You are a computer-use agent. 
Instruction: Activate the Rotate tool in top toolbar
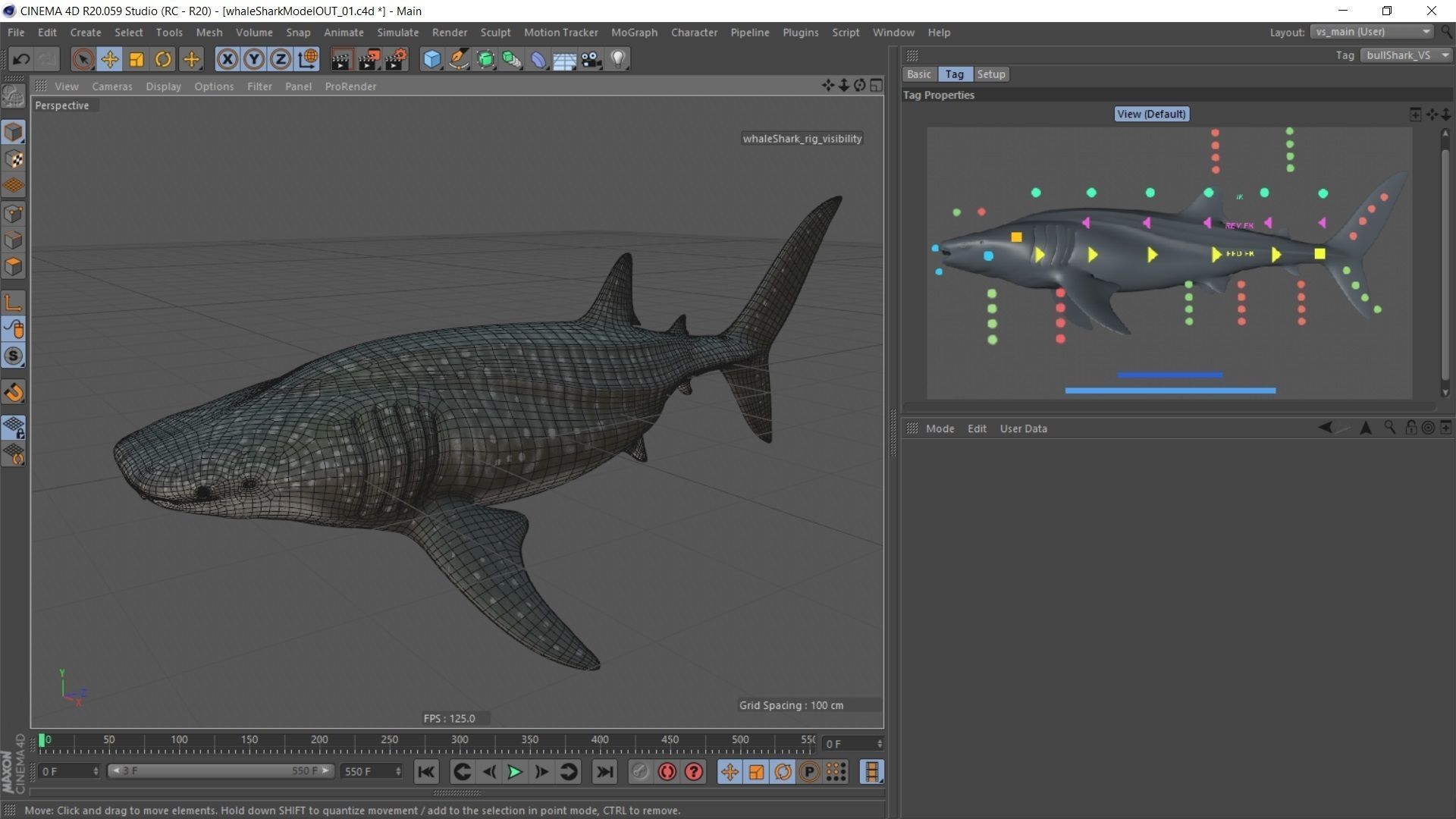pos(163,59)
